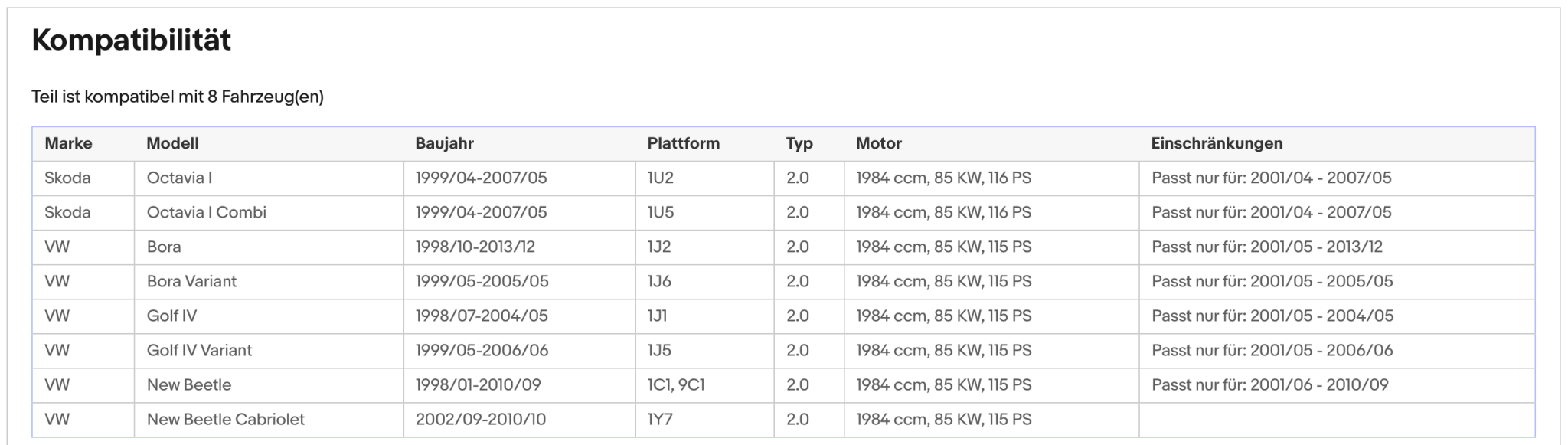This screenshot has width=1568, height=445.
Task: Select platform code 1U5
Action: (660, 212)
